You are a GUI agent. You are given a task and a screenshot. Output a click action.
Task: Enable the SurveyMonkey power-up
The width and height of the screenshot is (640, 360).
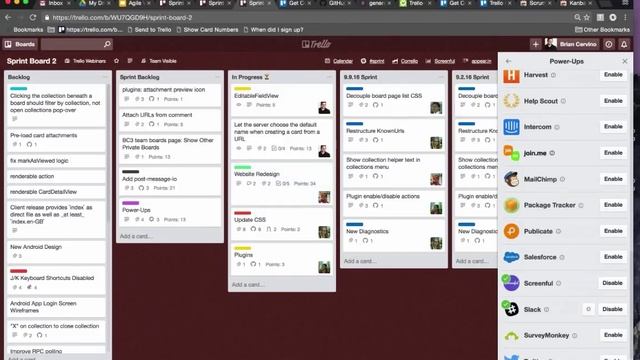coord(613,335)
